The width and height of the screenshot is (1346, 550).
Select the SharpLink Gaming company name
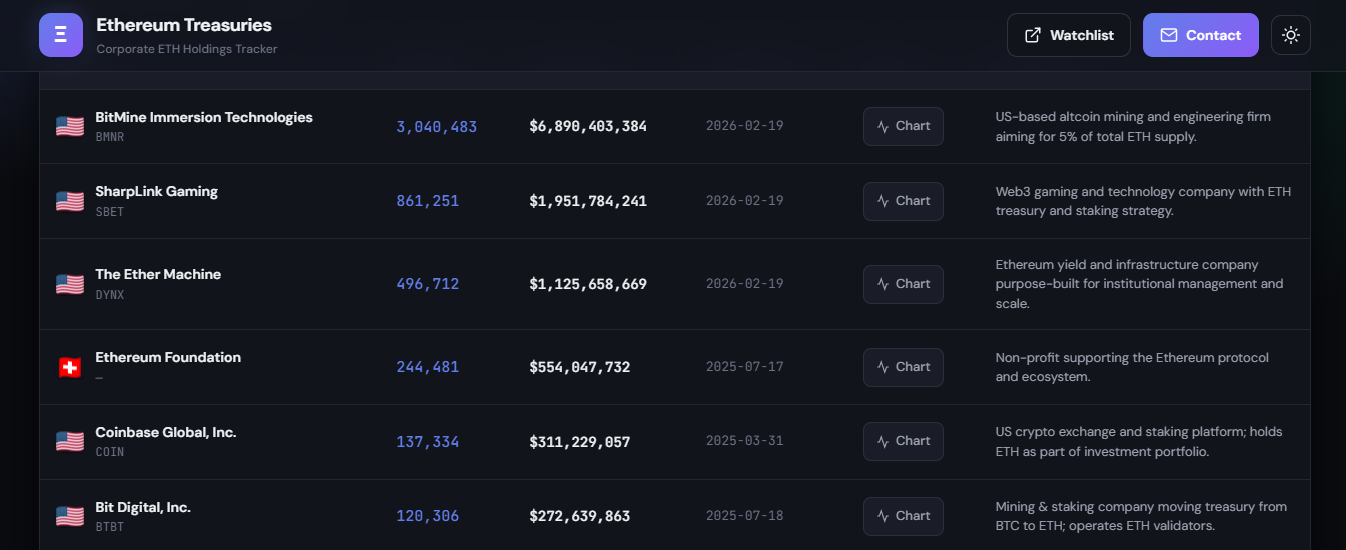coord(156,191)
